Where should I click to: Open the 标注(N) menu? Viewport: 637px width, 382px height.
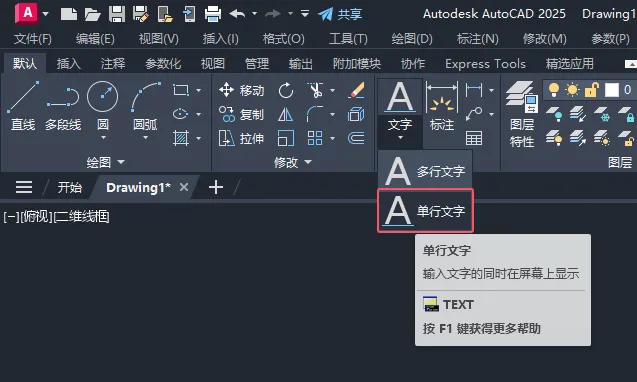tap(477, 39)
